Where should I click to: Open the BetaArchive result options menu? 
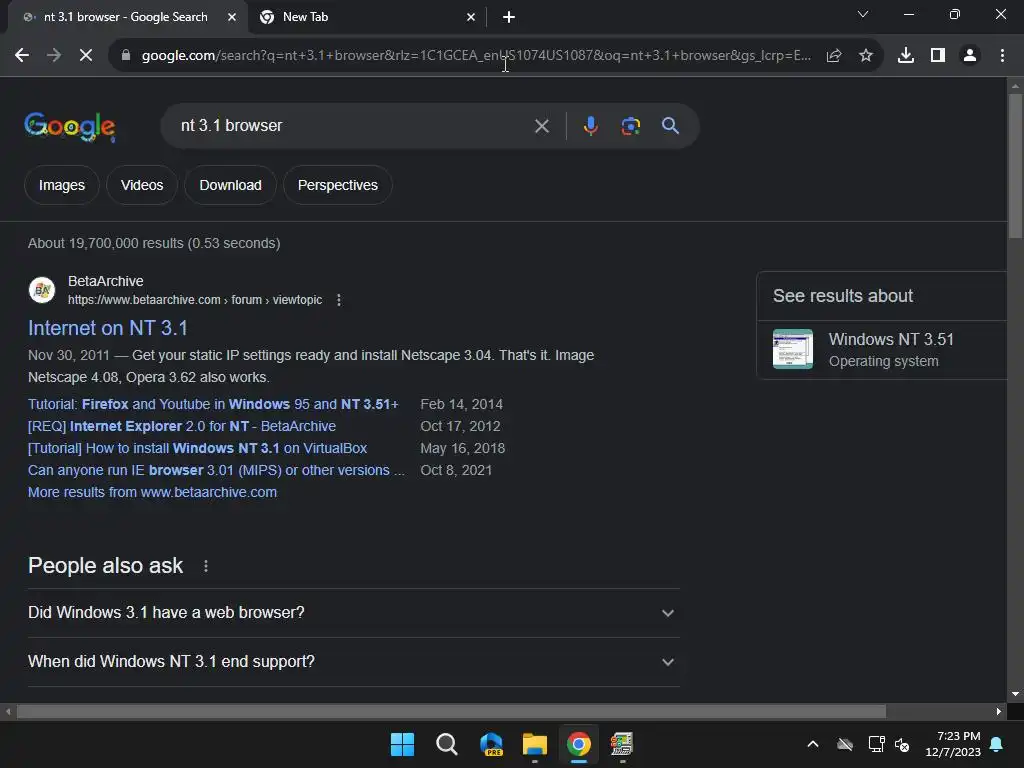click(338, 300)
